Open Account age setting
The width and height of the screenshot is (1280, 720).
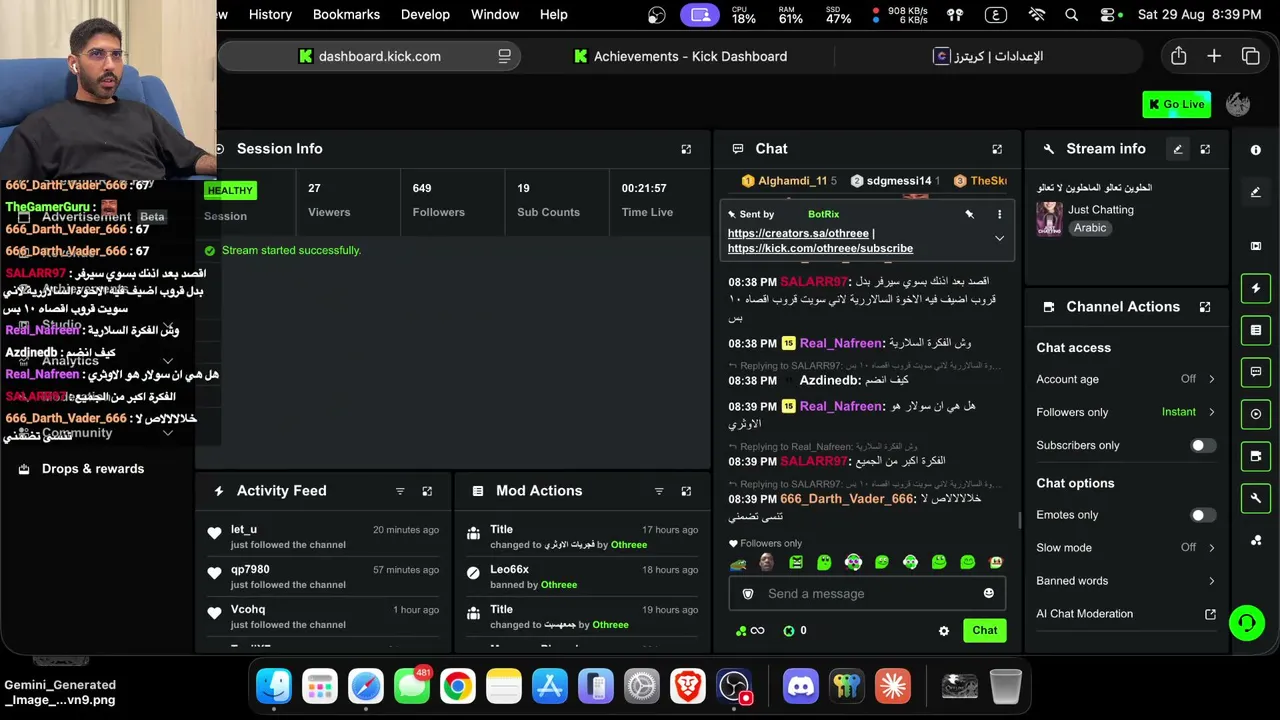click(x=1126, y=379)
